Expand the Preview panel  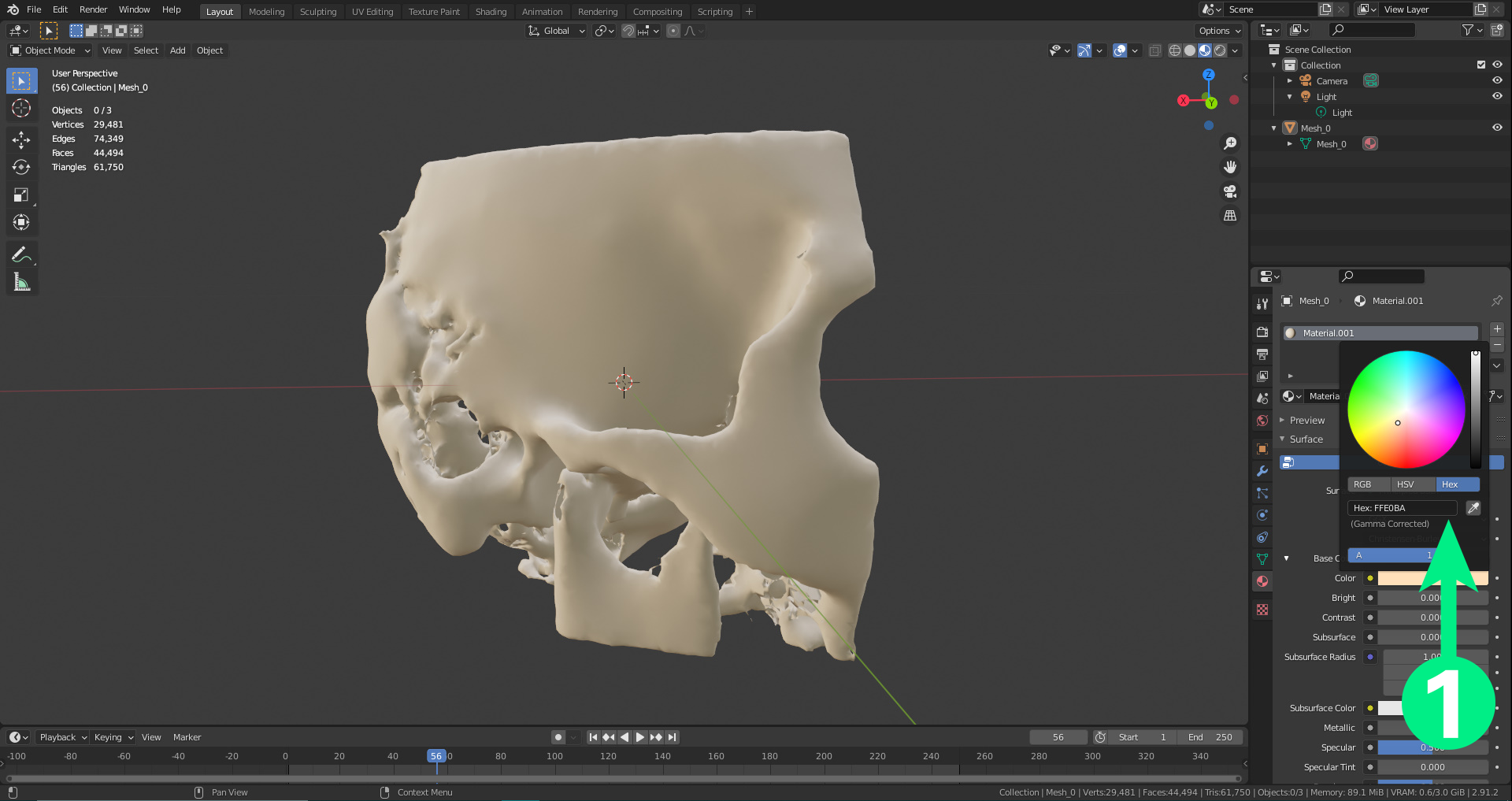[x=1307, y=421]
